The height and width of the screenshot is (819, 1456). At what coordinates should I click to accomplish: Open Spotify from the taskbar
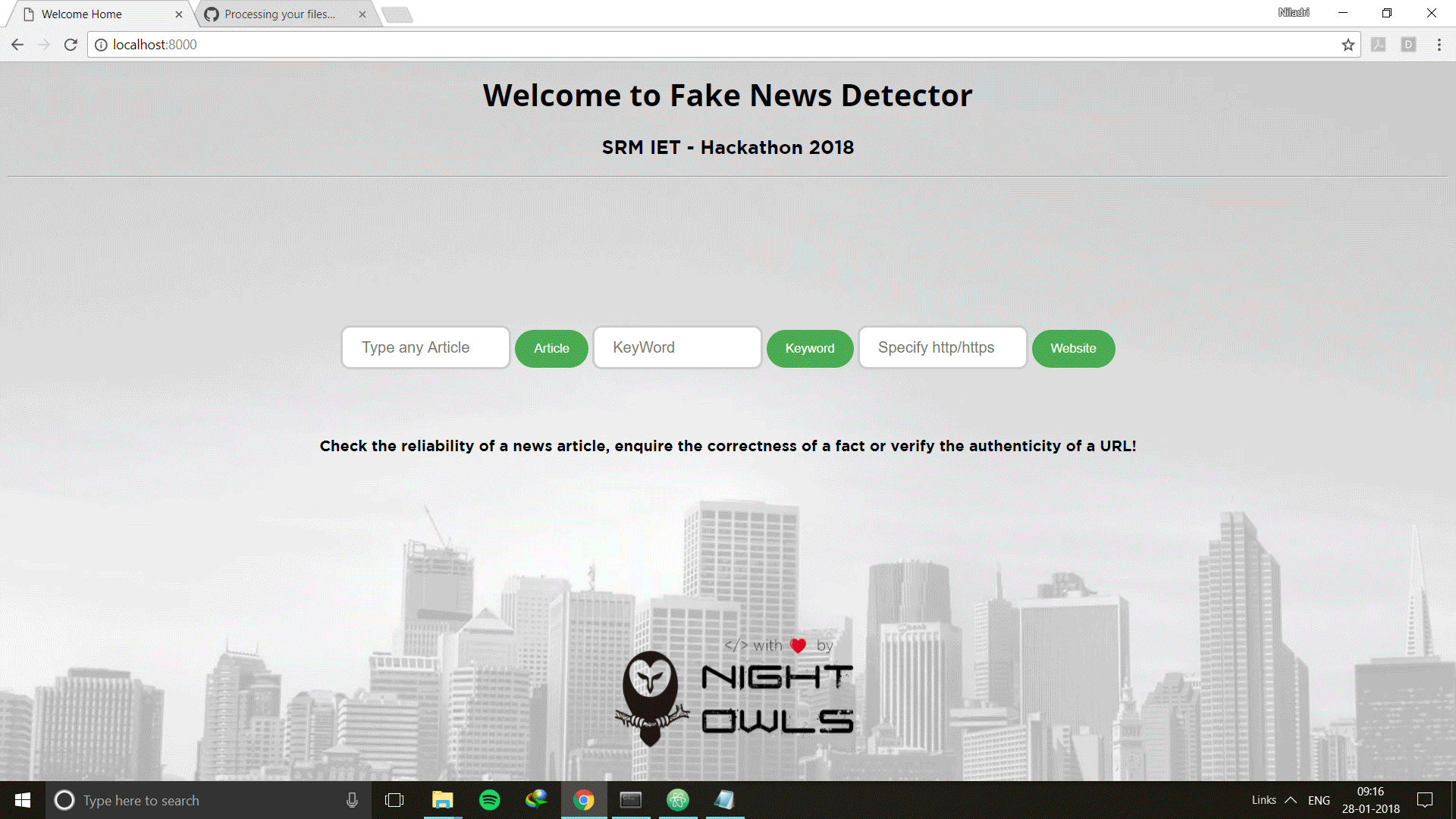(490, 800)
